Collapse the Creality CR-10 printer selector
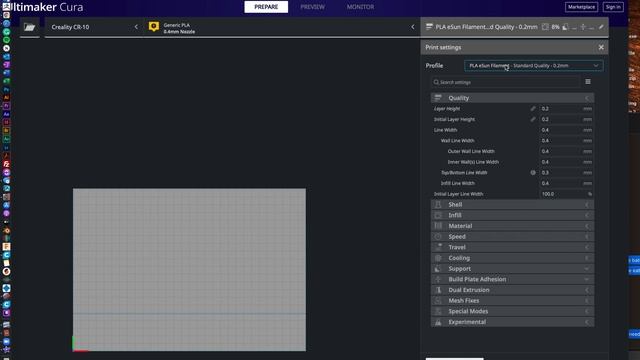Screen dimensions: 640x360 tap(136, 27)
